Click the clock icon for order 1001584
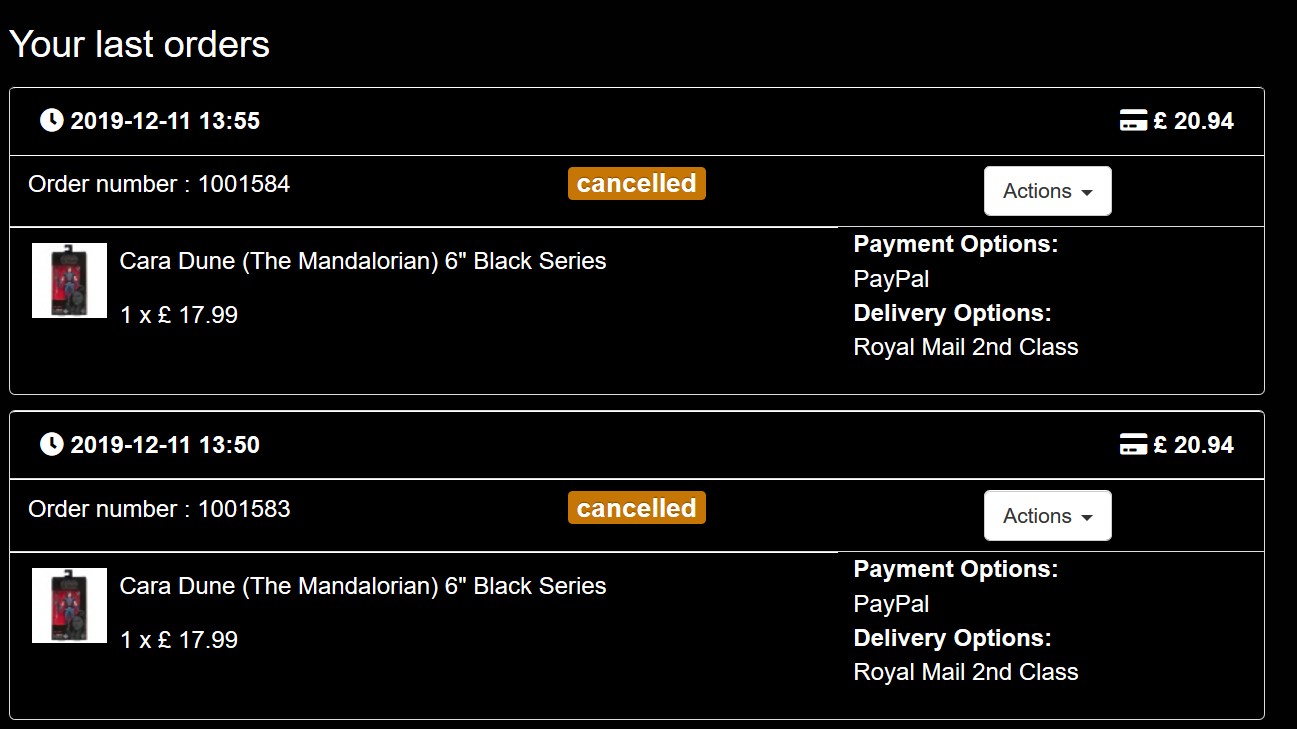 (51, 121)
